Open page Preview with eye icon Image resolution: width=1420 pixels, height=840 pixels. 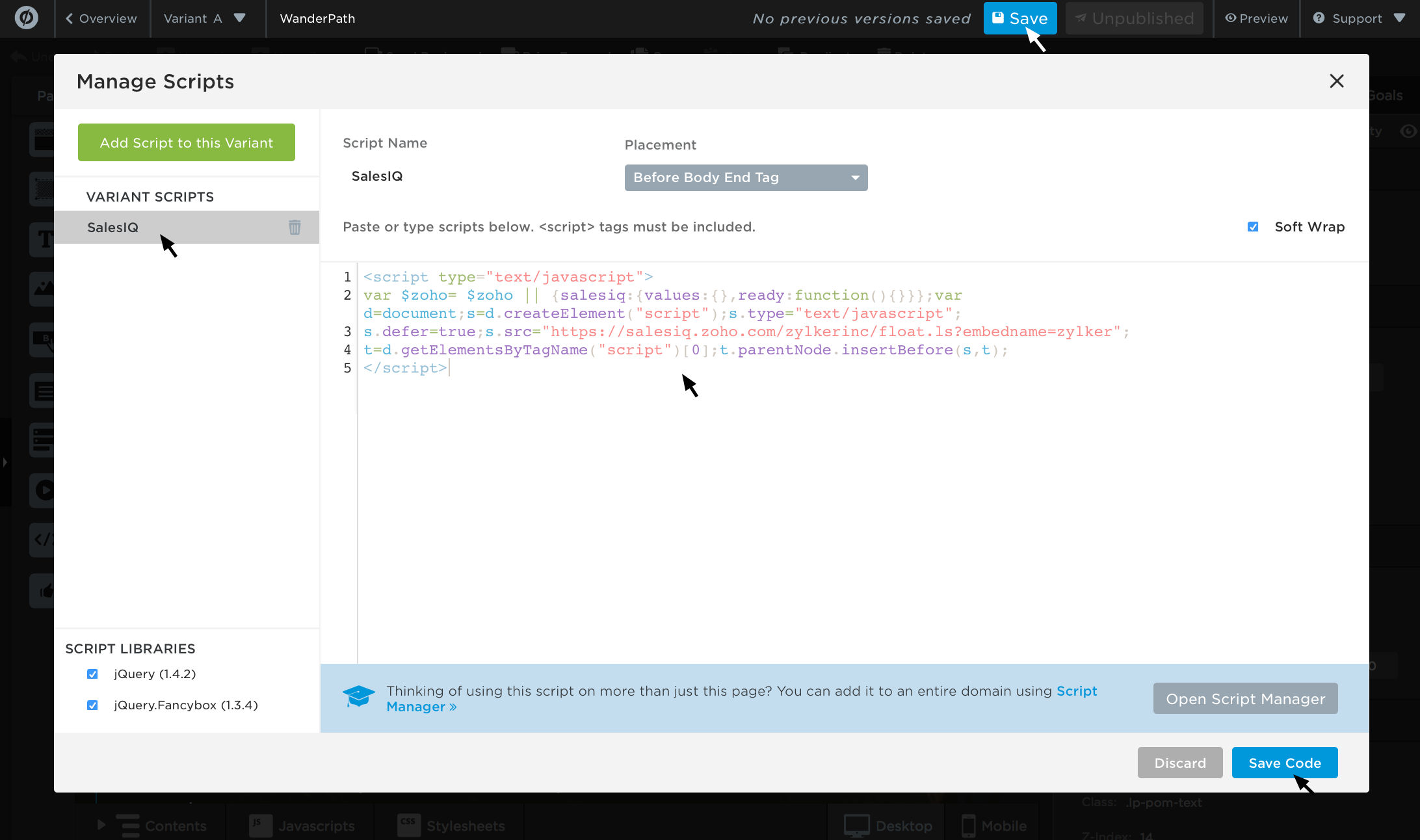point(1256,18)
